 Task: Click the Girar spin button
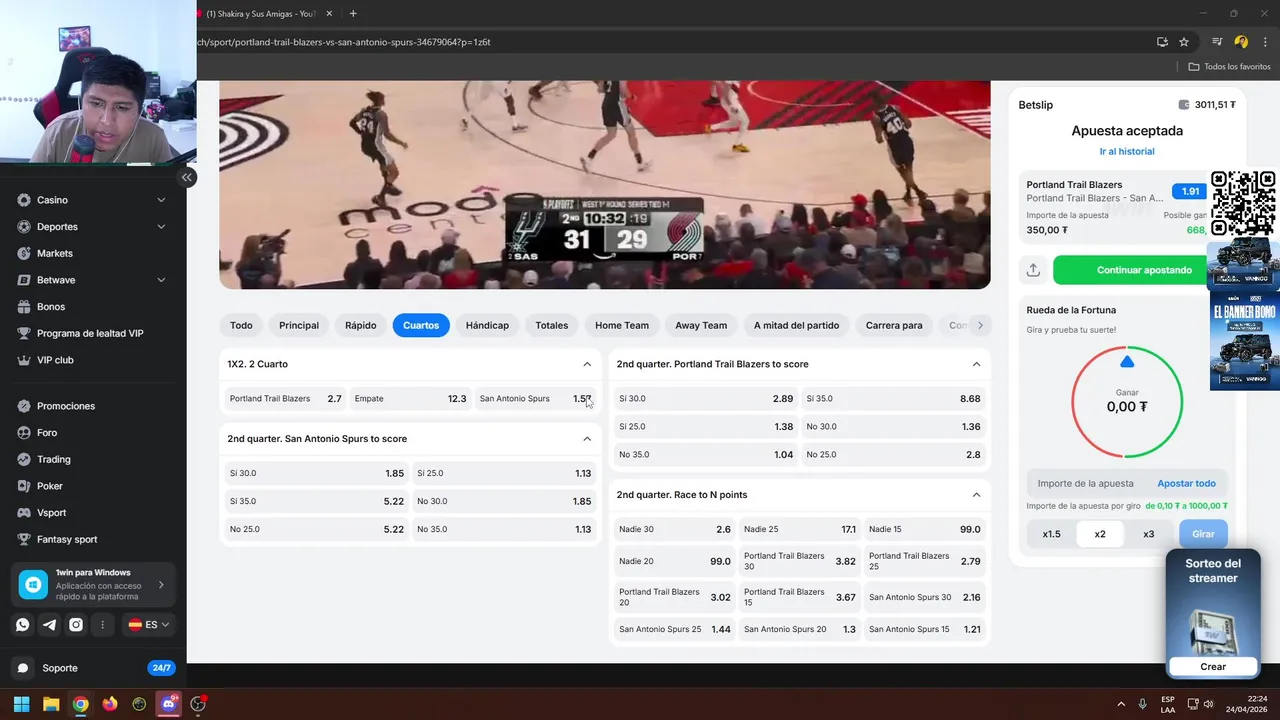(x=1203, y=534)
